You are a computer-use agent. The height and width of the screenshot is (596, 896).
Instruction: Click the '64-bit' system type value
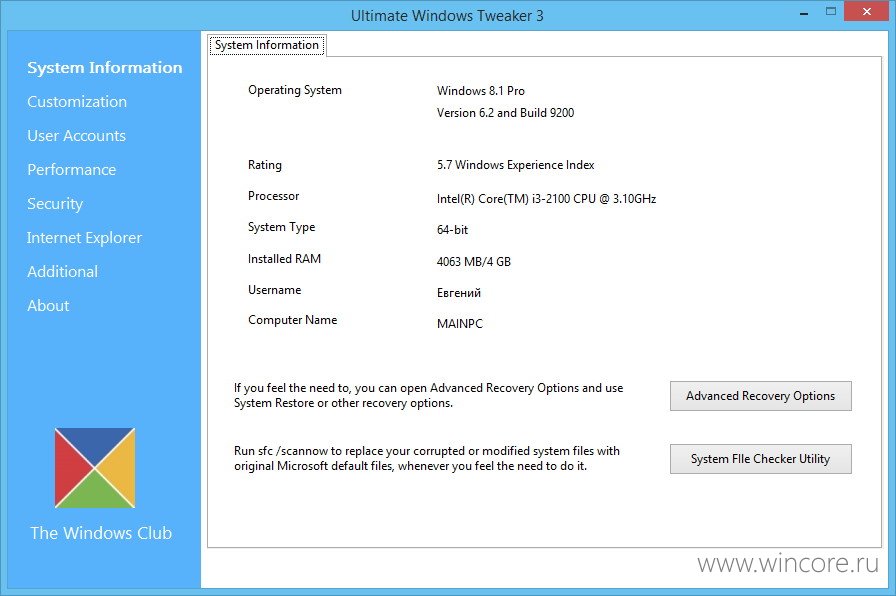pos(452,230)
